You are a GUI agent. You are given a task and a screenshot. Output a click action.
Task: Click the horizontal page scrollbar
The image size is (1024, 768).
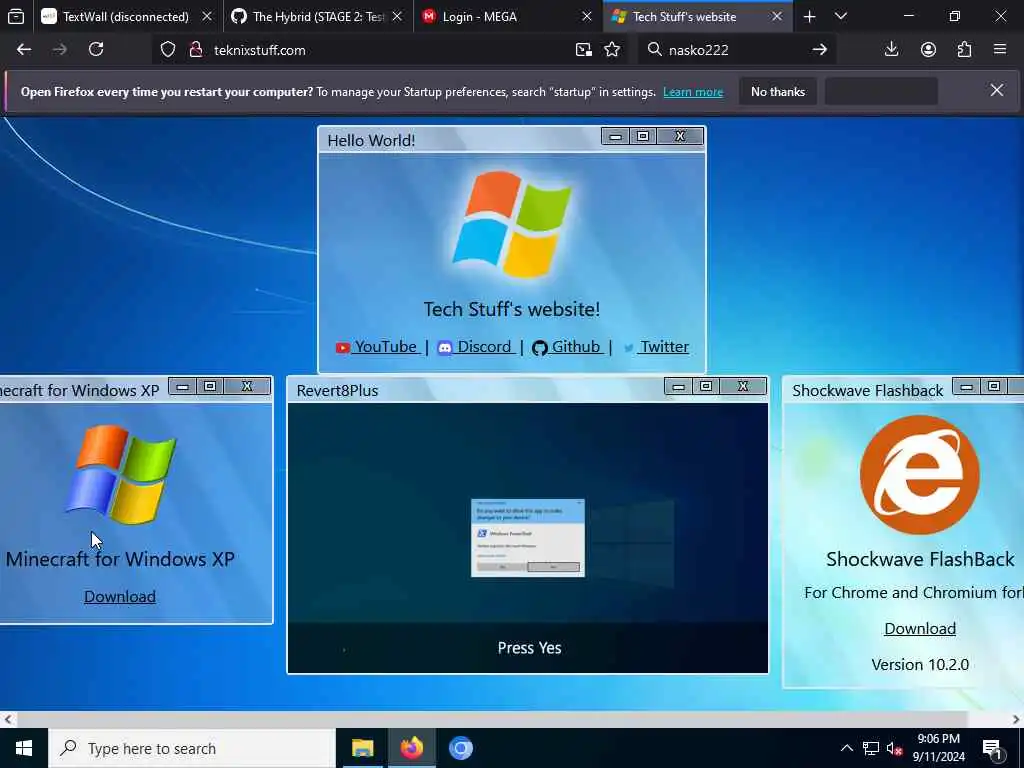point(492,719)
